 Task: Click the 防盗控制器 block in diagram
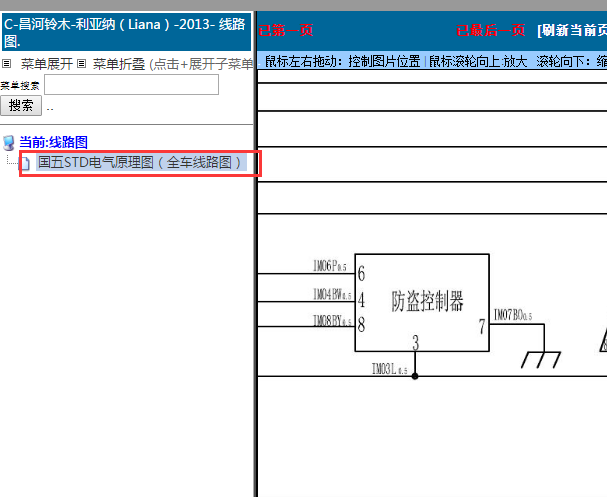[422, 302]
